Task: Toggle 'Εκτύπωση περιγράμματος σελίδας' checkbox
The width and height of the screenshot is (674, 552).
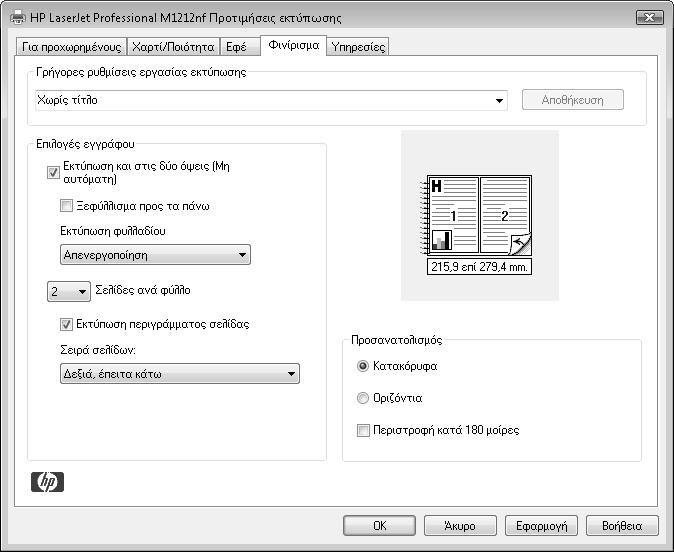Action: pyautogui.click(x=66, y=324)
